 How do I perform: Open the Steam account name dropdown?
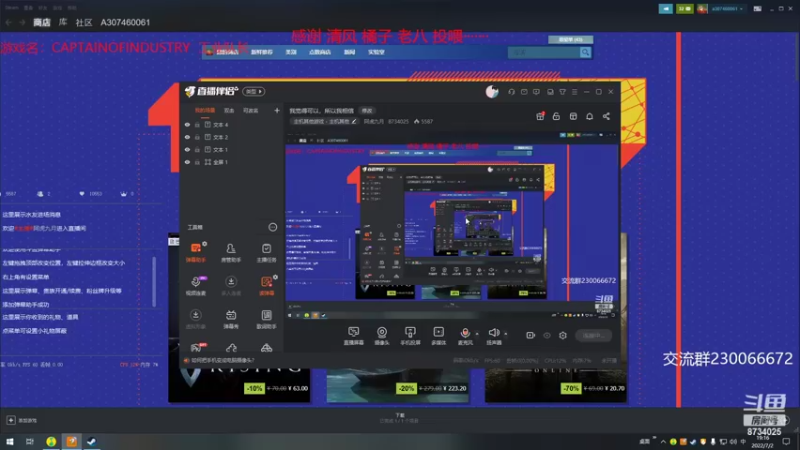tap(728, 9)
